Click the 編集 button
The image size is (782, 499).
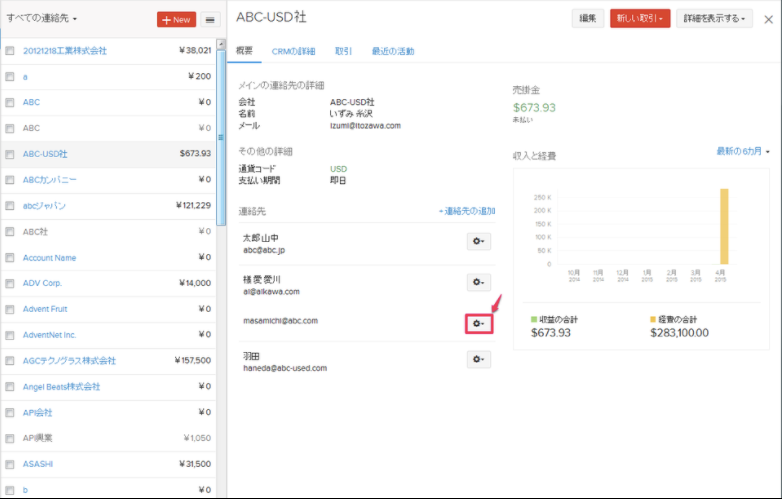(587, 18)
